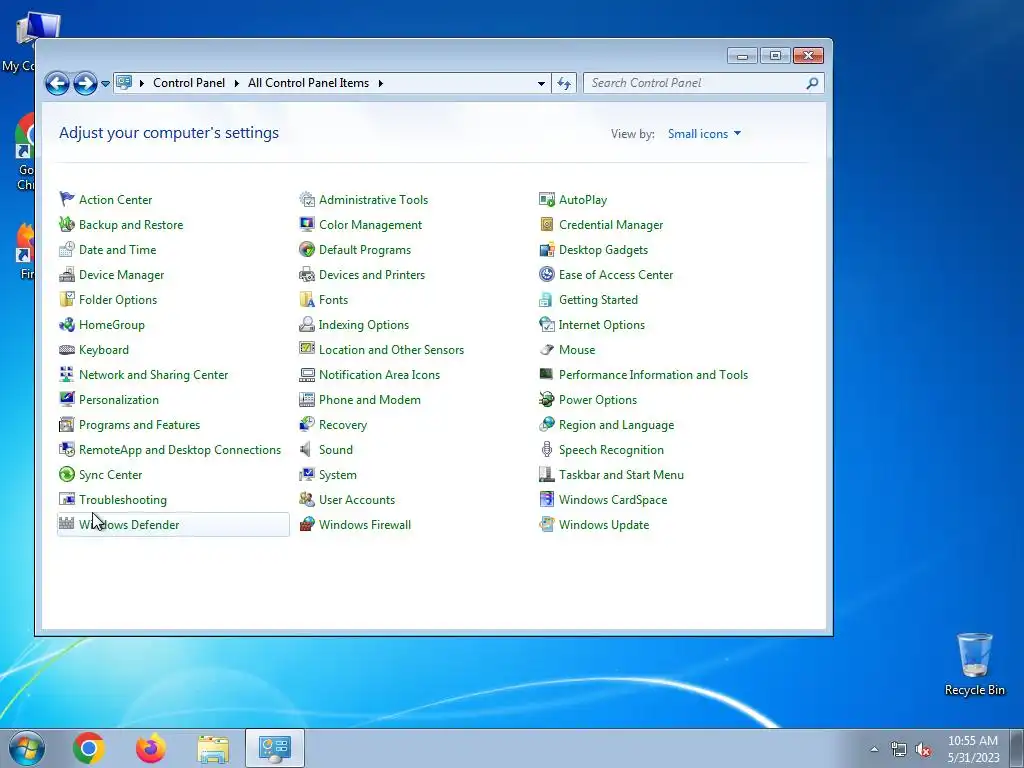Screen dimensions: 1024x768
Task: Expand the arrow before Control Panel breadcrumb
Action: click(142, 83)
